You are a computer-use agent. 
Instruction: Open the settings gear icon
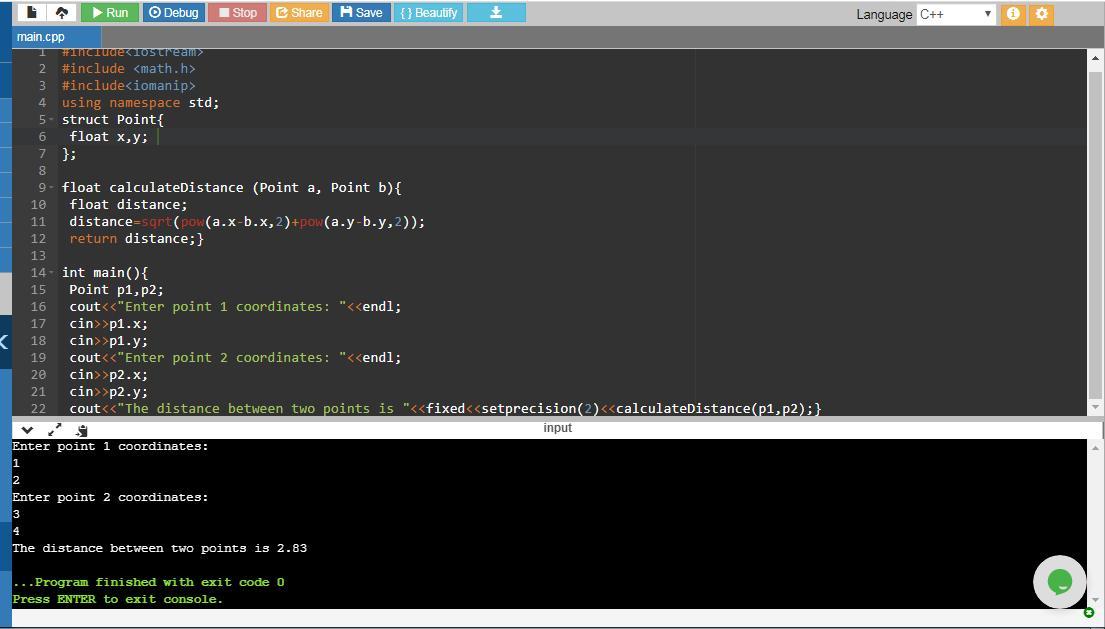[x=1041, y=14]
